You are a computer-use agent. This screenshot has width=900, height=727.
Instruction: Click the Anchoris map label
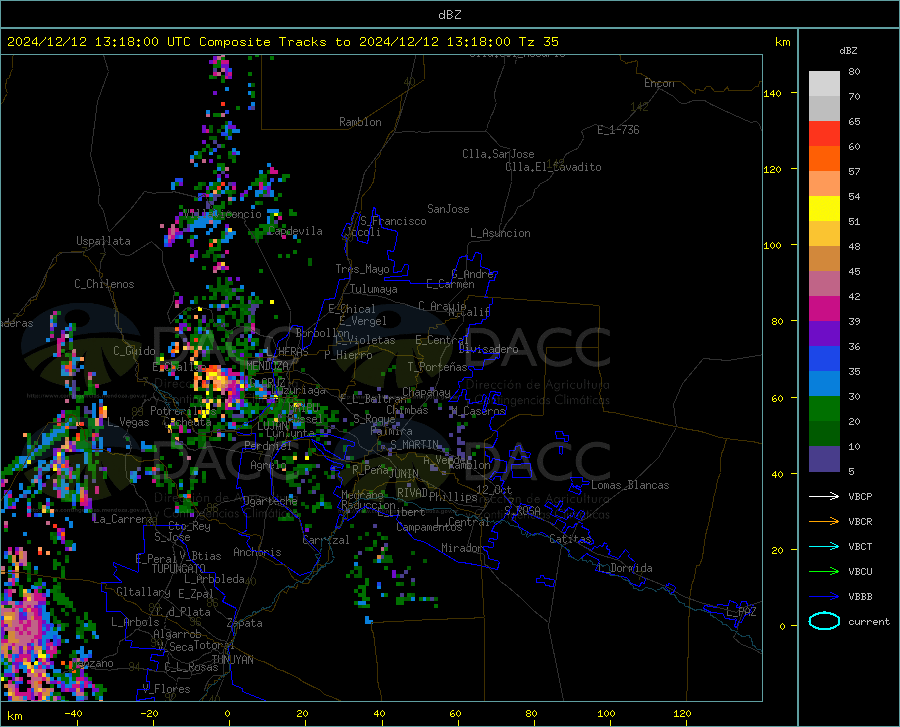(x=257, y=552)
